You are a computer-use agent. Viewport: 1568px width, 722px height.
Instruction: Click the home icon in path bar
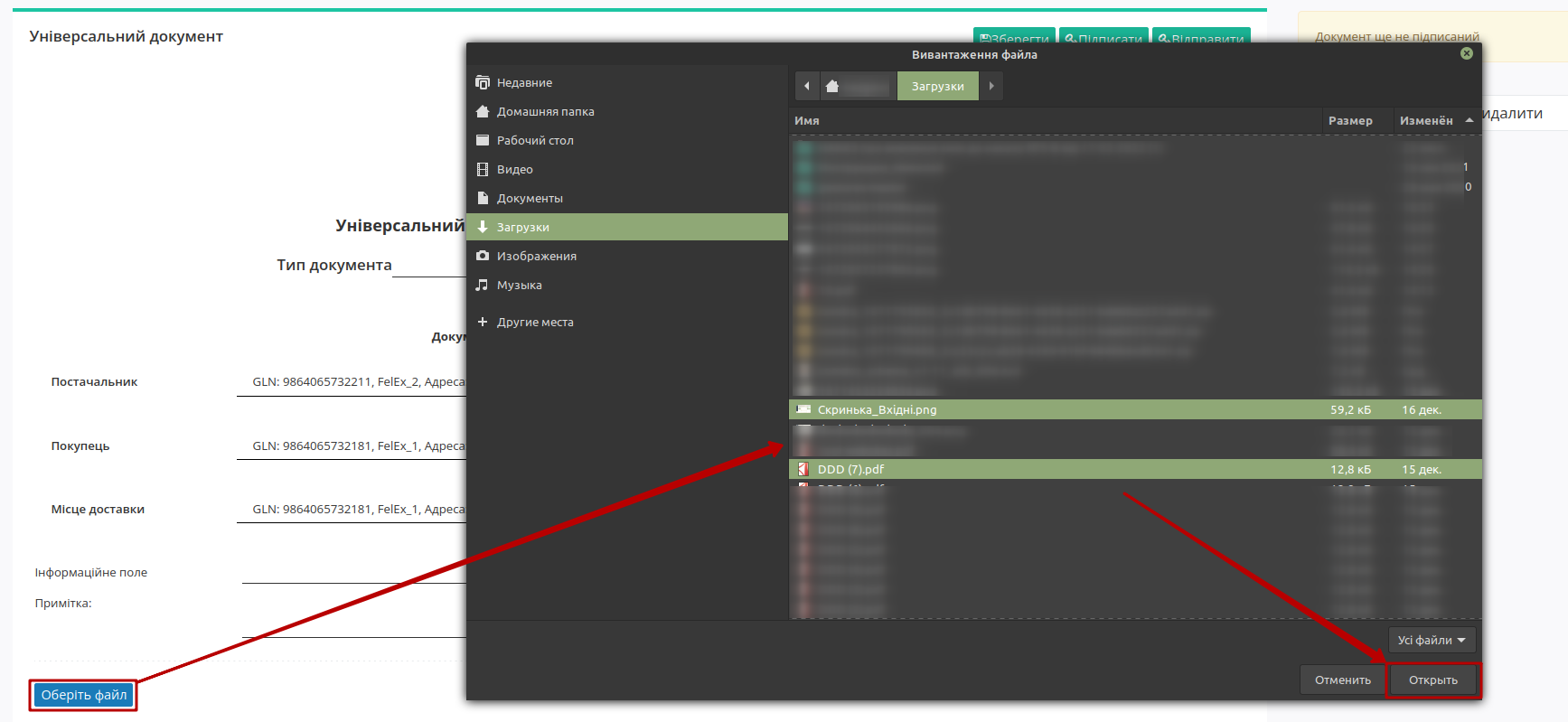click(x=832, y=86)
